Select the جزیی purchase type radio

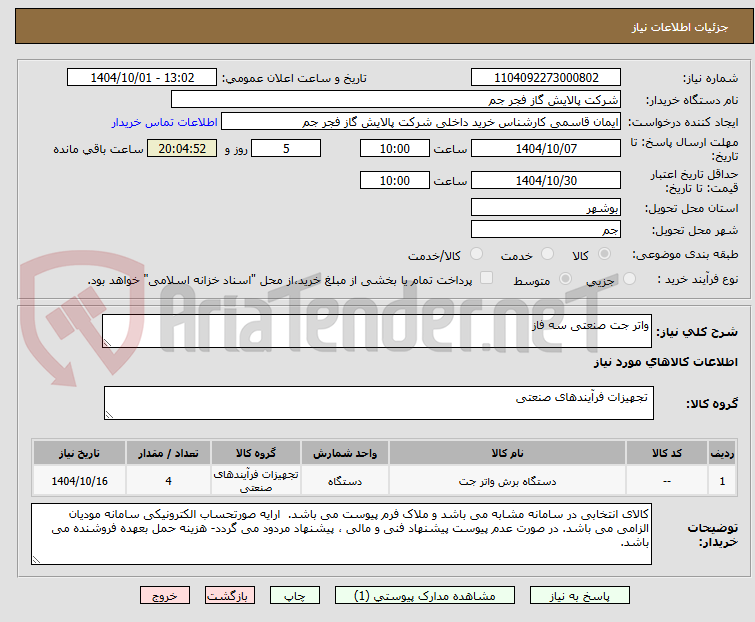(629, 279)
